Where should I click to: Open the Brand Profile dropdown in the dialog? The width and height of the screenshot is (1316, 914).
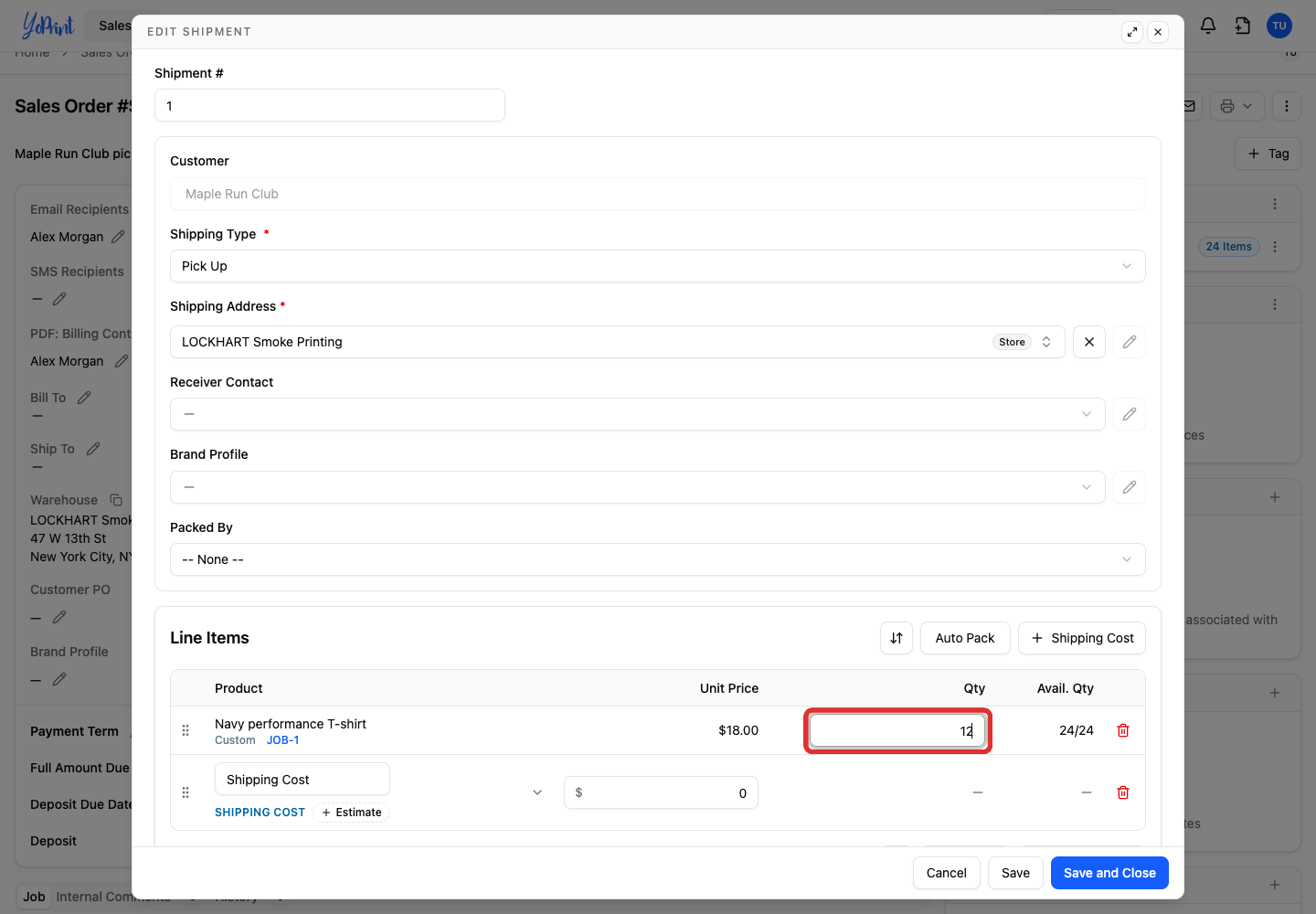click(x=638, y=487)
